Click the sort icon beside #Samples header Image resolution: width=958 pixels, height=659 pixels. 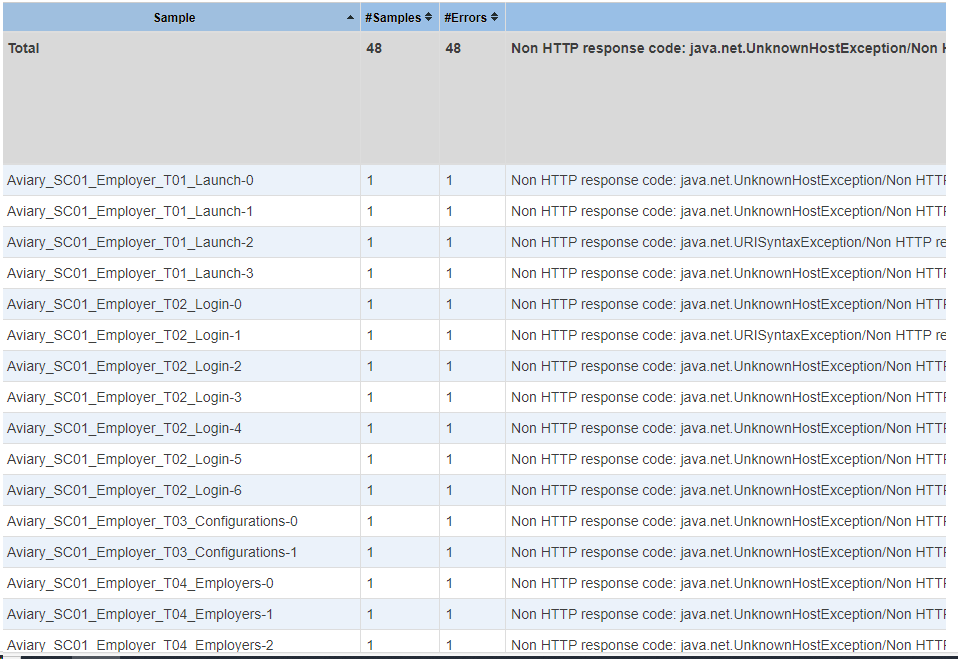click(x=429, y=16)
